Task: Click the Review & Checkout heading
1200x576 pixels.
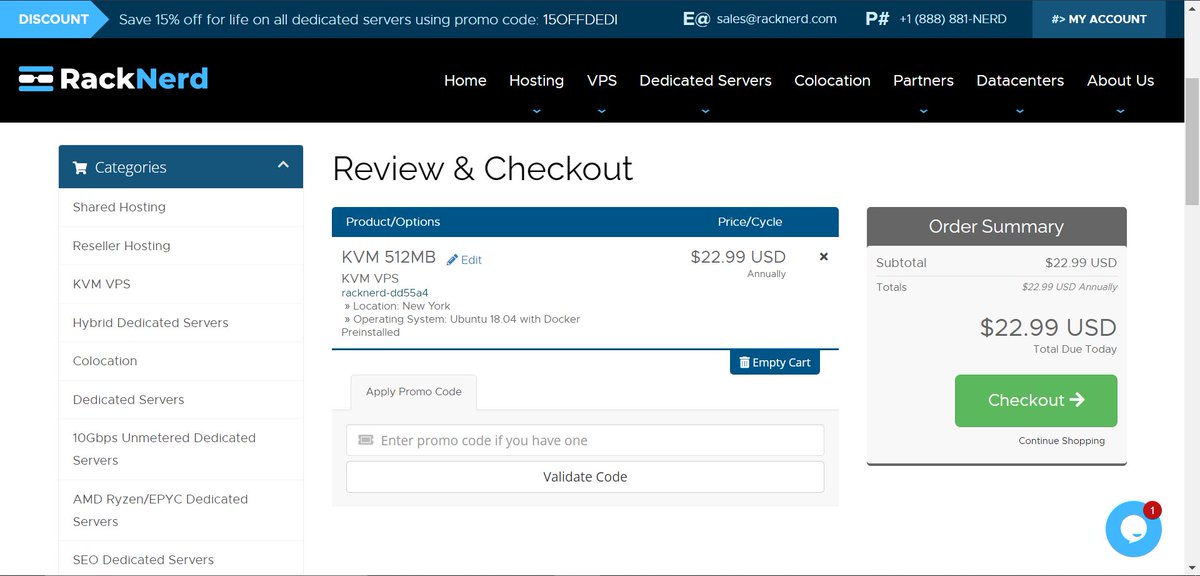Action: (483, 168)
